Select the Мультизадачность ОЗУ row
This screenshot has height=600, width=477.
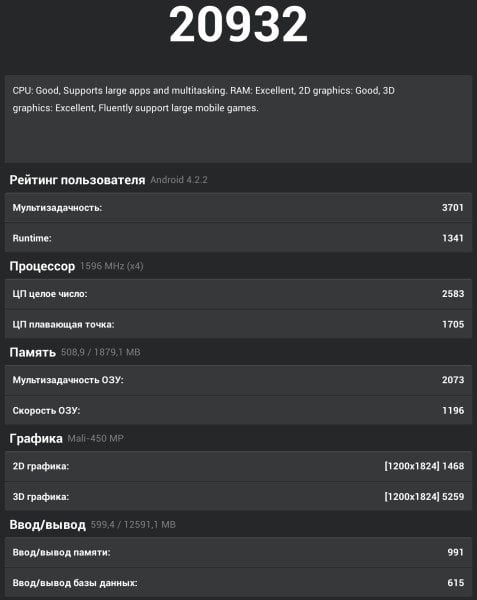pyautogui.click(x=238, y=380)
